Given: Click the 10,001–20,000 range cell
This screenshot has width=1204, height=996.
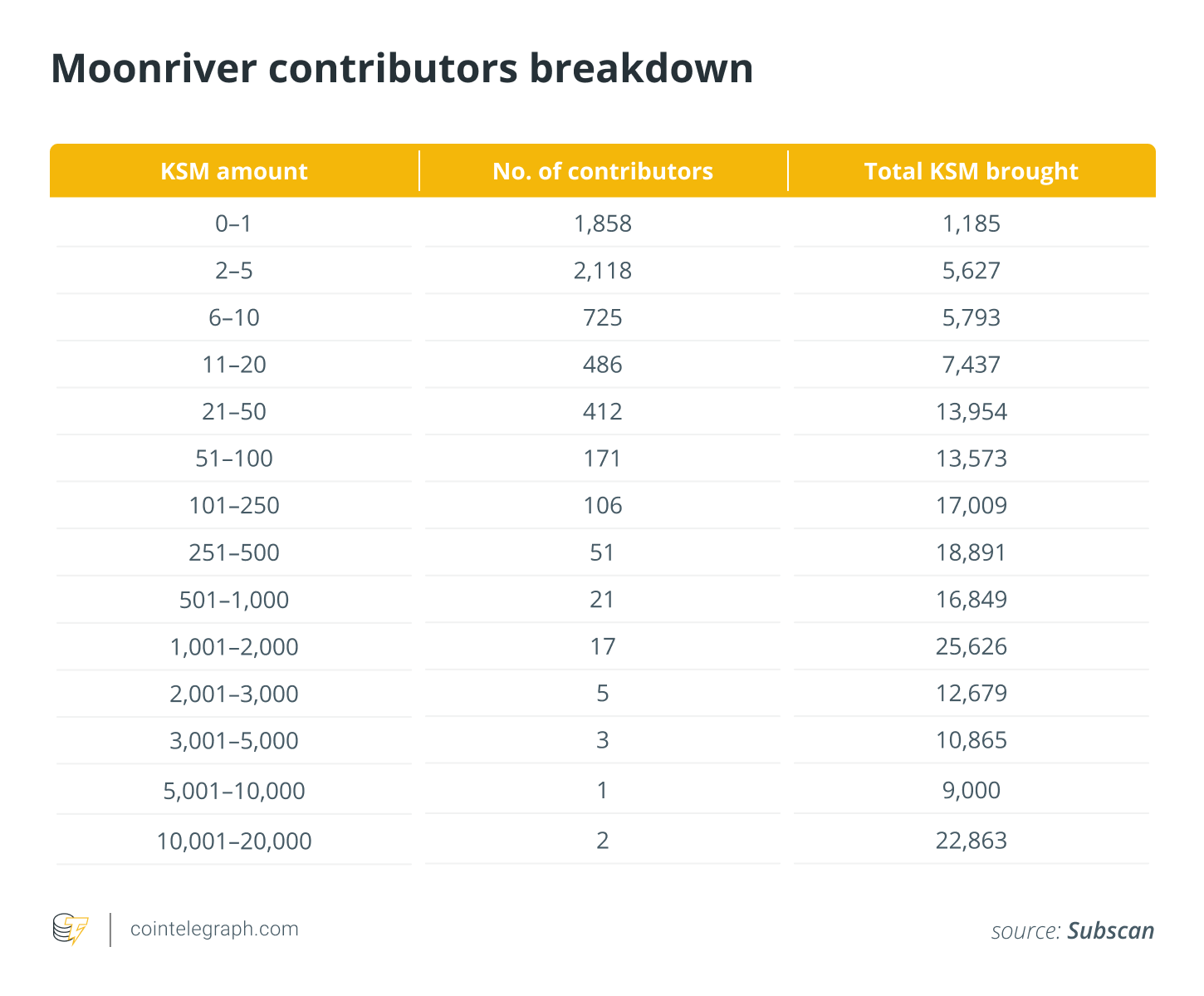Looking at the screenshot, I should click(234, 841).
